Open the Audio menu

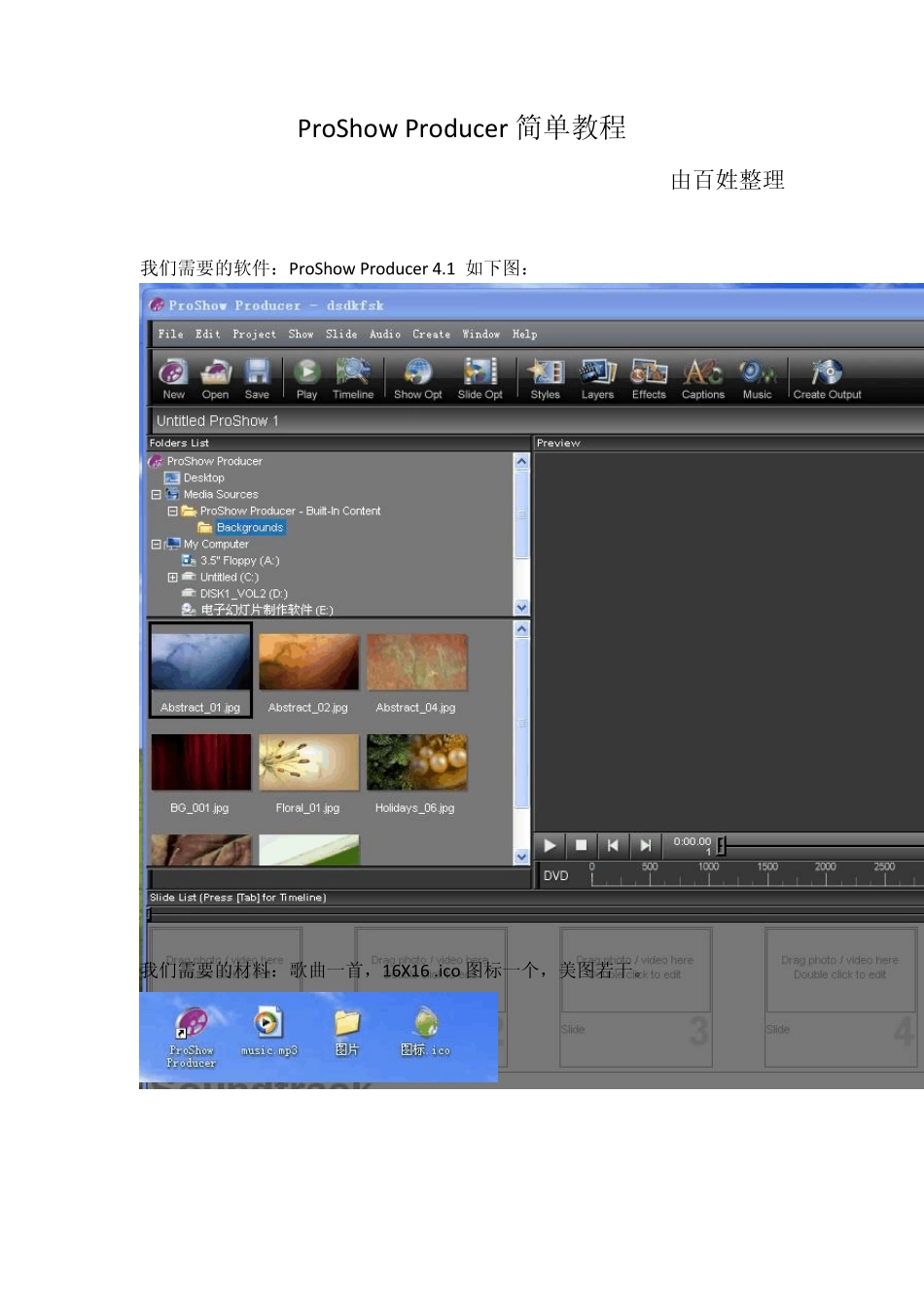385,334
